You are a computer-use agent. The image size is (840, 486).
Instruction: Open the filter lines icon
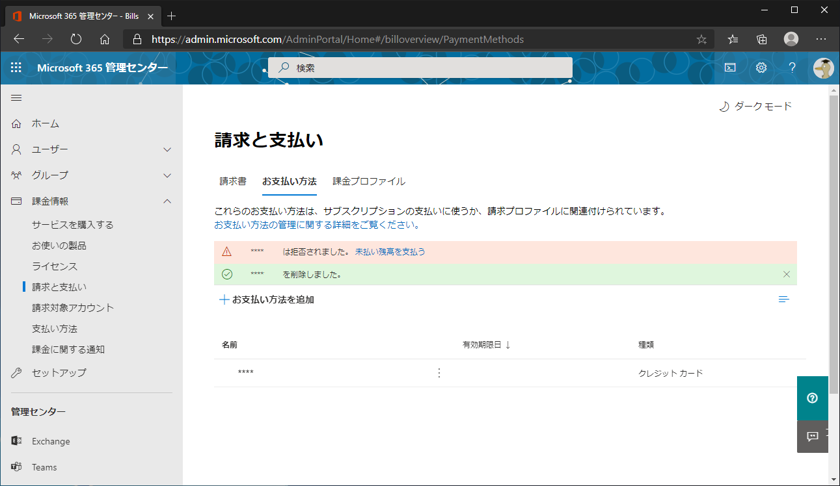(783, 300)
